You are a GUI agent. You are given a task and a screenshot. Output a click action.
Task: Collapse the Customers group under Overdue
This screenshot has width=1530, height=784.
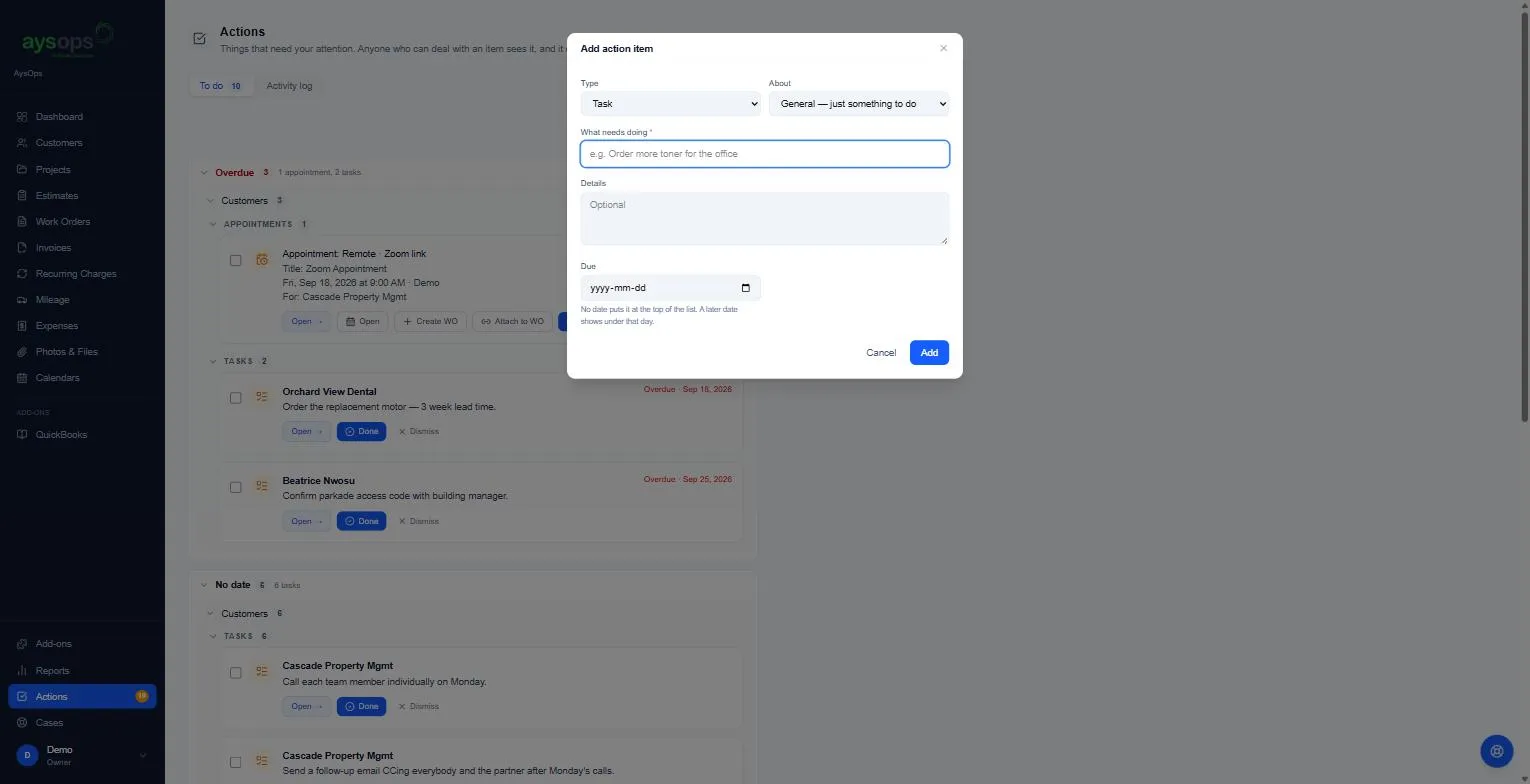pyautogui.click(x=210, y=201)
